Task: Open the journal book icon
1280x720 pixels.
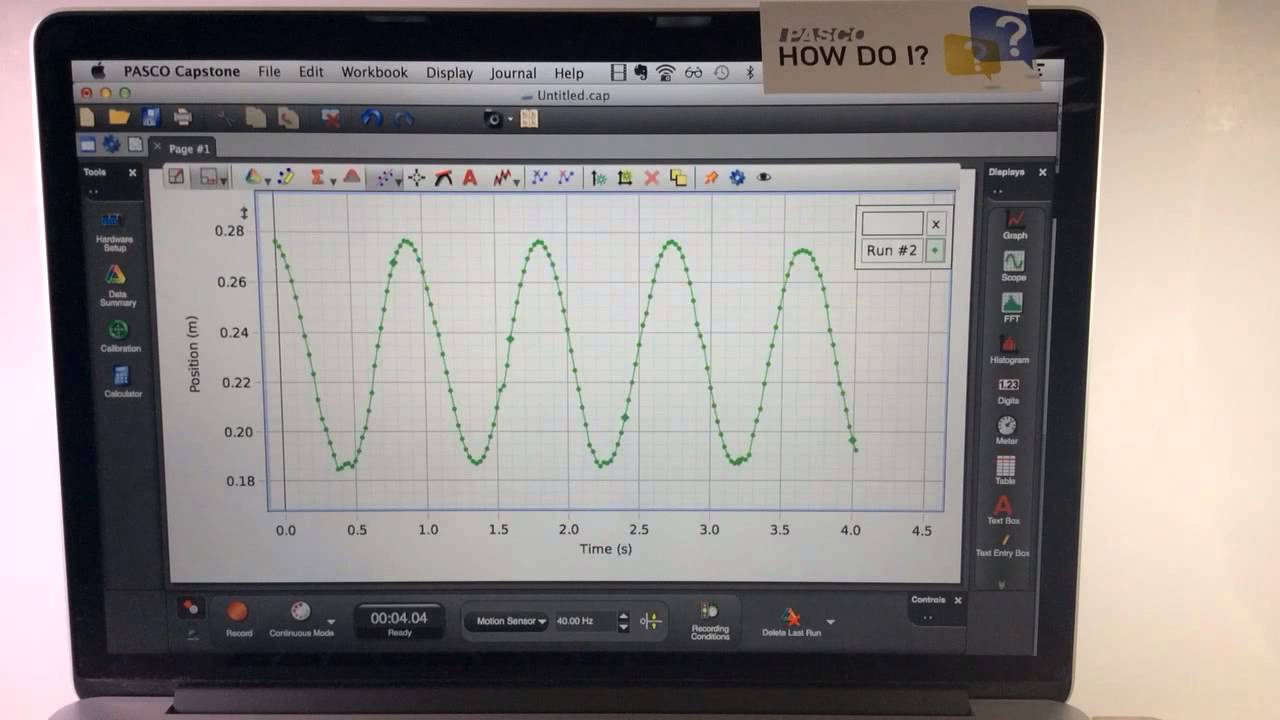Action: point(529,119)
